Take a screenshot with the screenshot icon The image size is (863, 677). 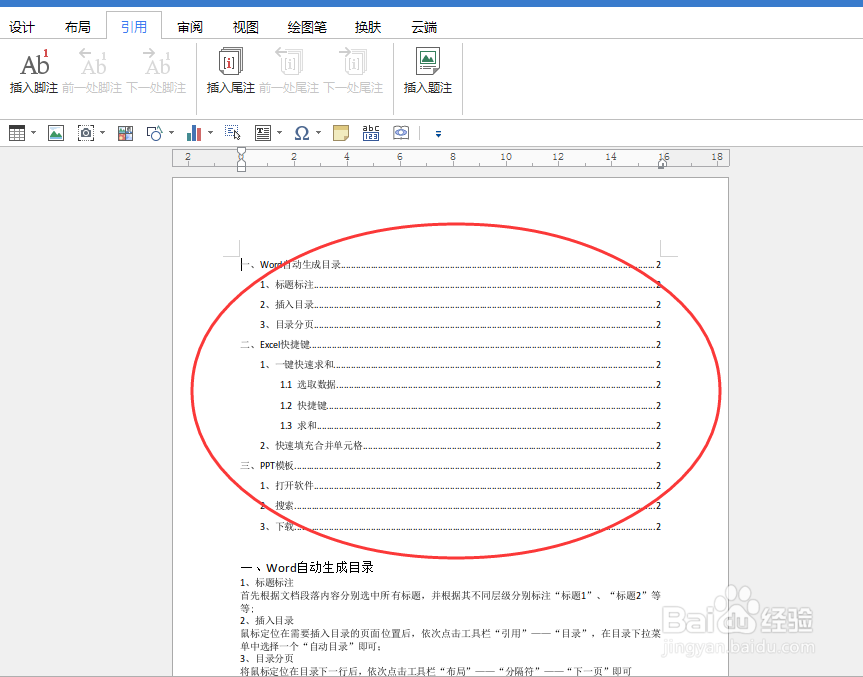coord(85,132)
